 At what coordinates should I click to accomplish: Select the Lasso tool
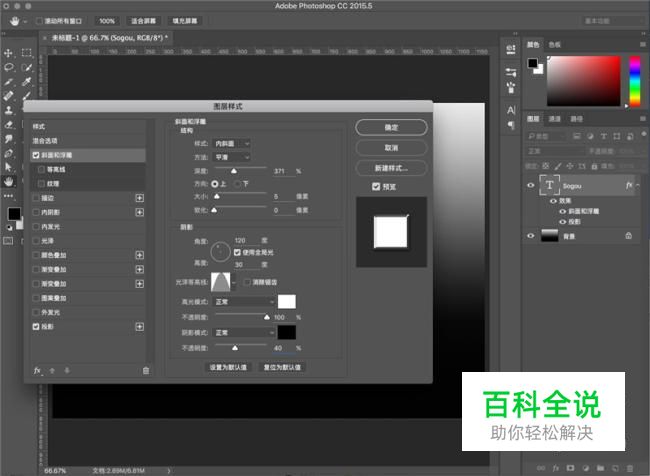pyautogui.click(x=8, y=67)
